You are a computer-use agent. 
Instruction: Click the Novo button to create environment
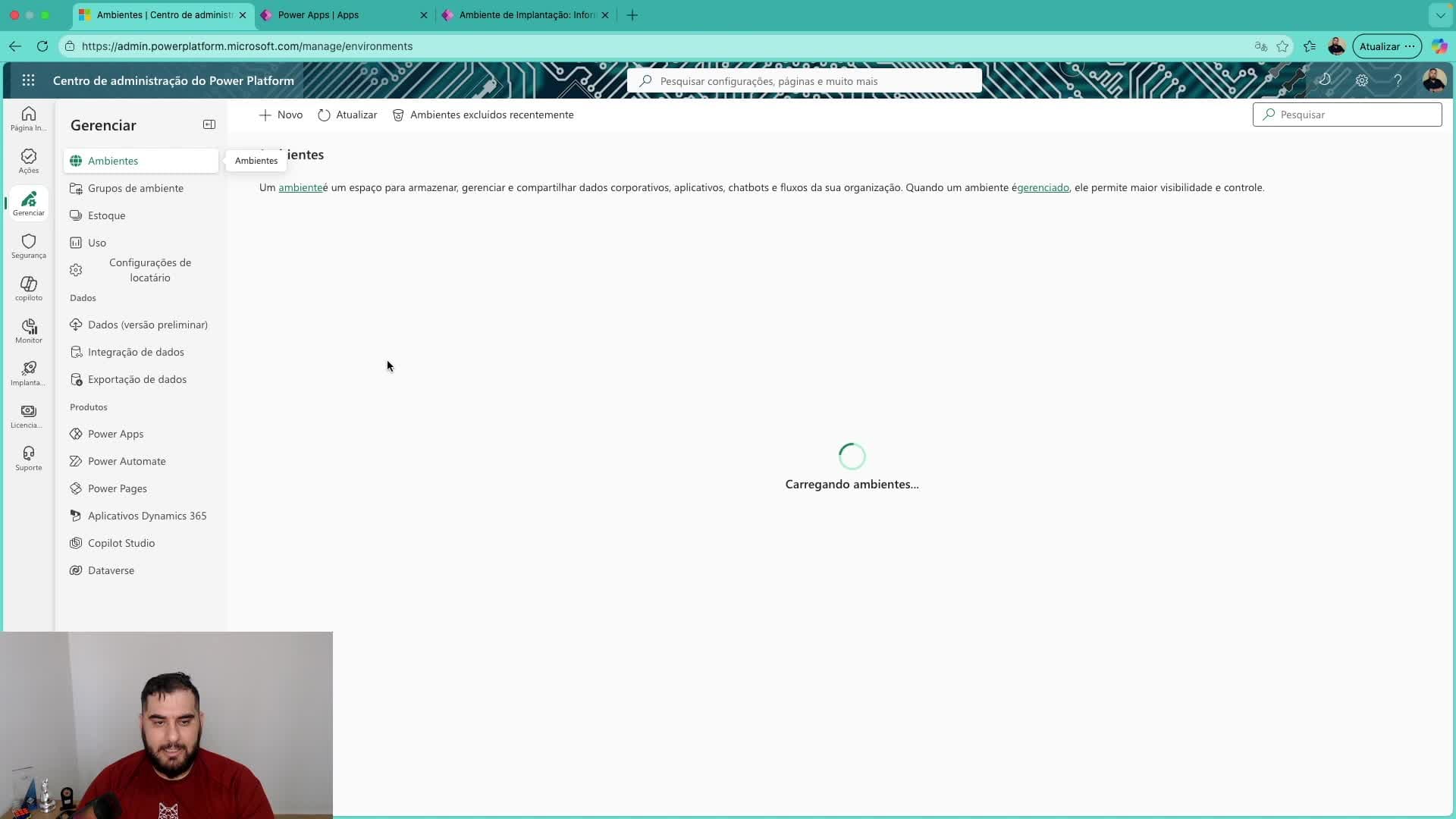tap(281, 115)
